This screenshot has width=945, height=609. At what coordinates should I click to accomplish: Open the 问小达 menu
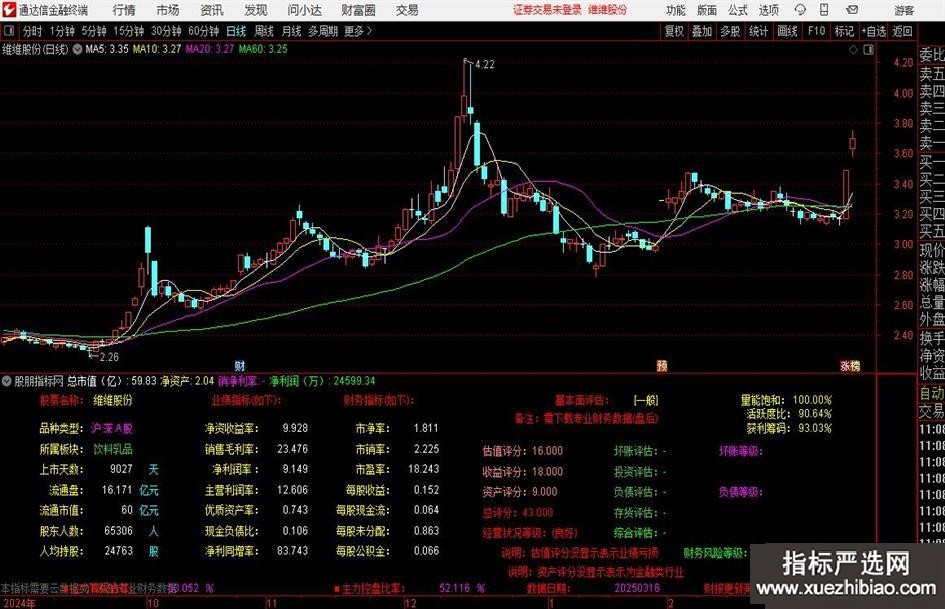pyautogui.click(x=304, y=10)
